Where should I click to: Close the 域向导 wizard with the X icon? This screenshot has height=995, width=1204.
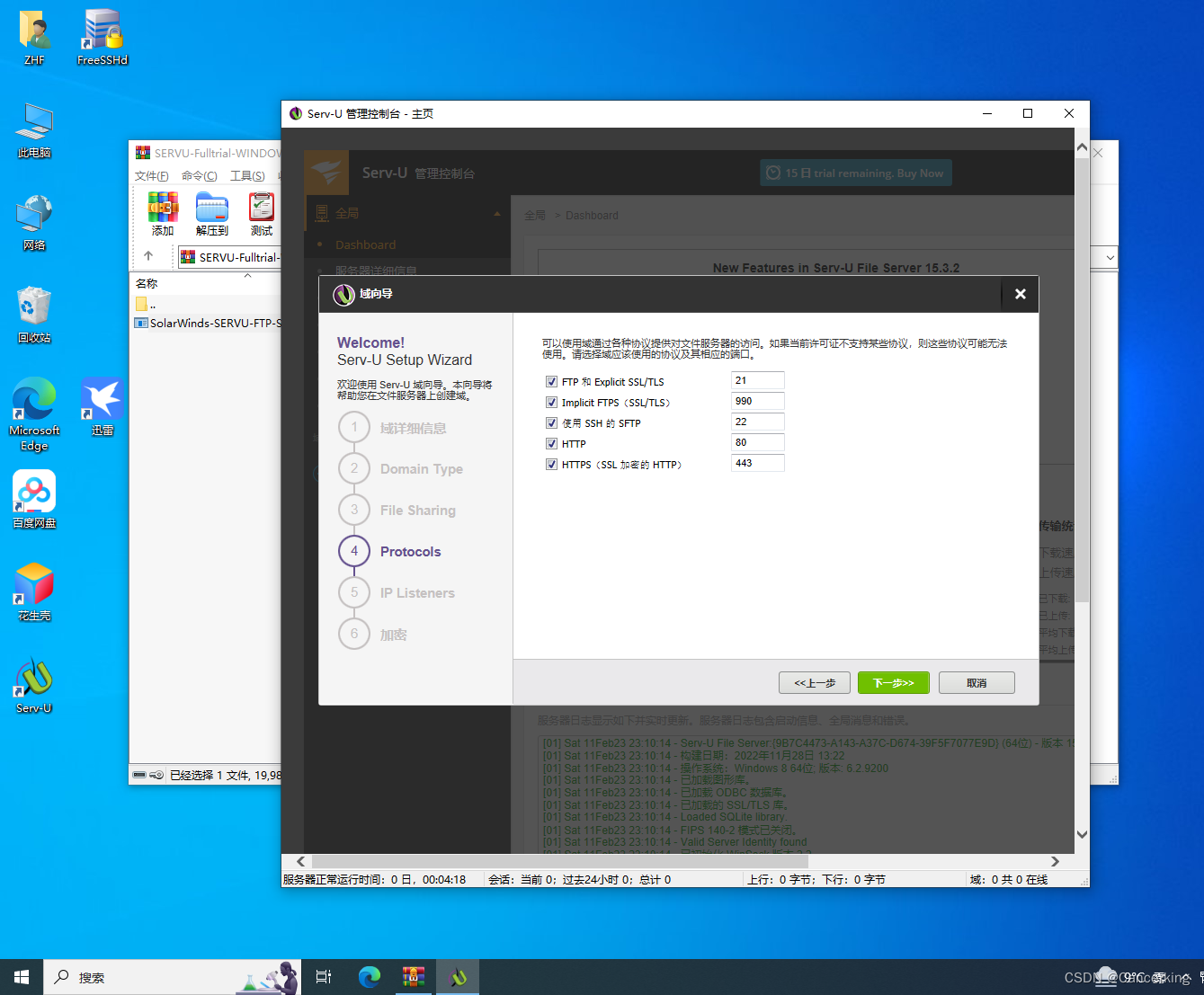[1020, 294]
